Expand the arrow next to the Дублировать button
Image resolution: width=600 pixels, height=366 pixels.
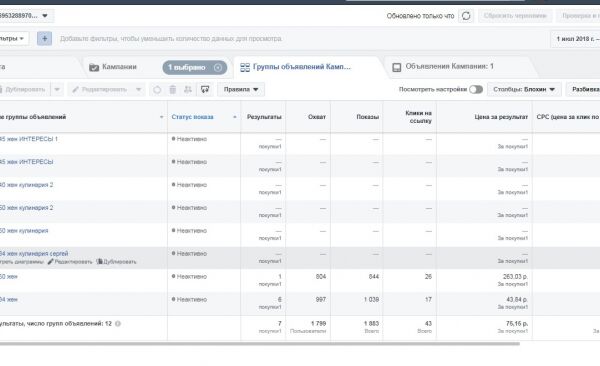[57, 90]
